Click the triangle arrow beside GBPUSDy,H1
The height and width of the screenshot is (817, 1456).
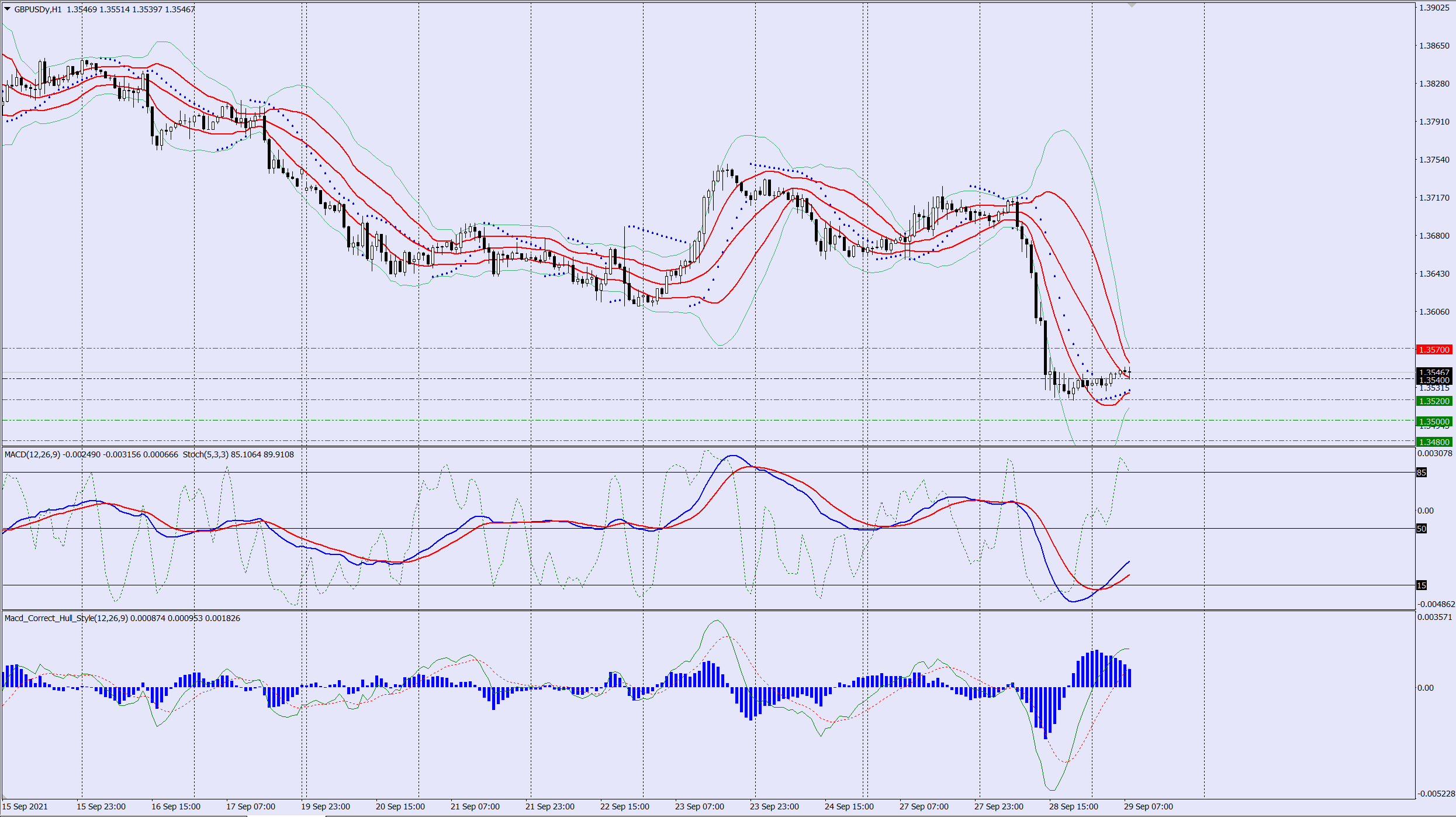(x=7, y=9)
